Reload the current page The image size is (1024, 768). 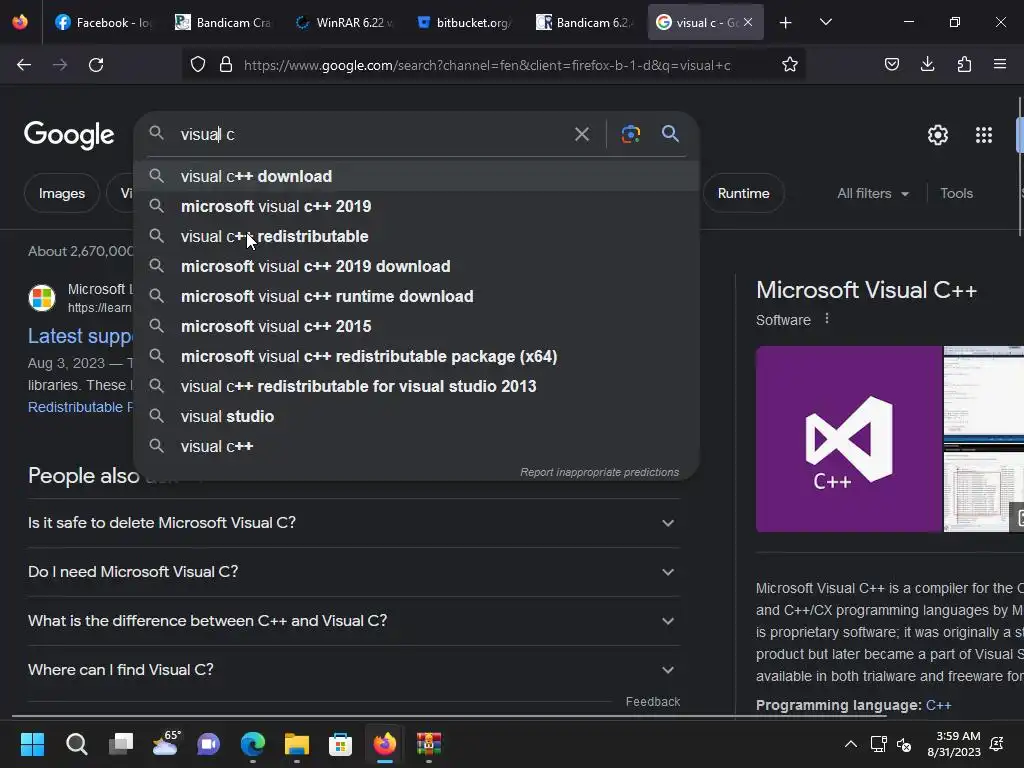[x=96, y=65]
